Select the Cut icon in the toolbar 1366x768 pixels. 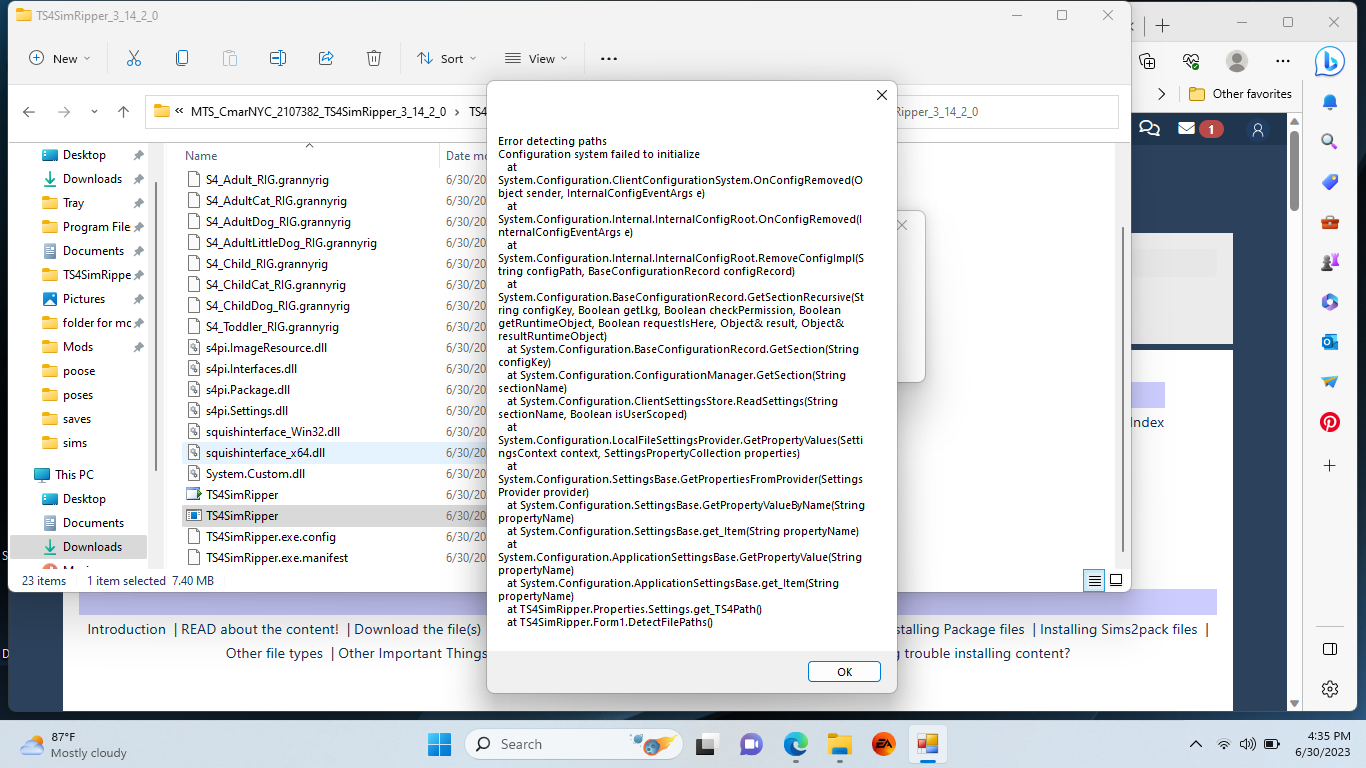tap(134, 58)
